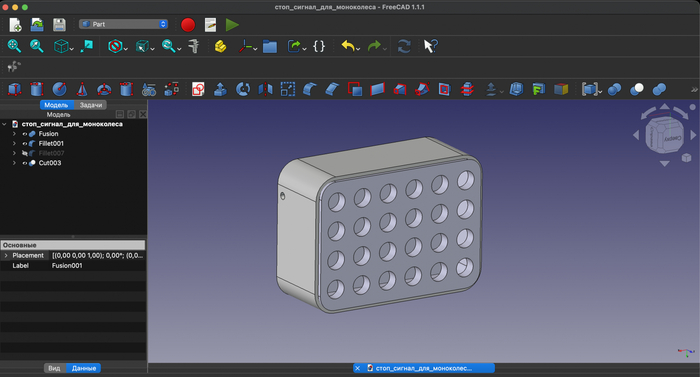Color individual faces with cube icon
700x377 pixels.
pos(561,89)
